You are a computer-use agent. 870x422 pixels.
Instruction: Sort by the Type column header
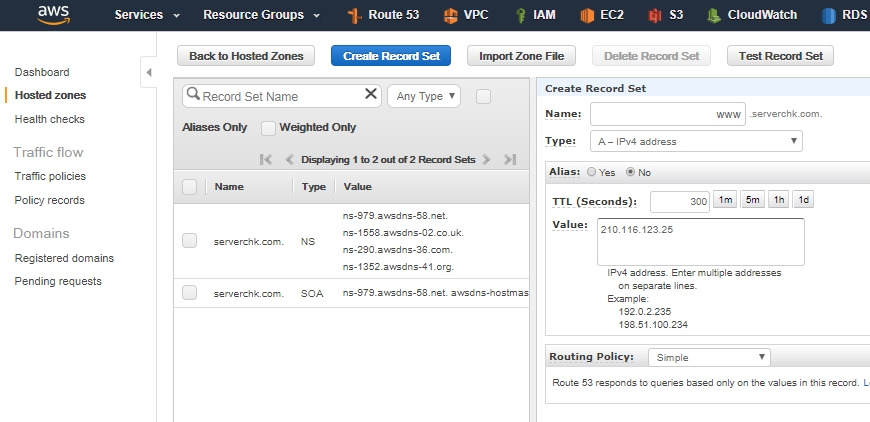click(x=313, y=187)
